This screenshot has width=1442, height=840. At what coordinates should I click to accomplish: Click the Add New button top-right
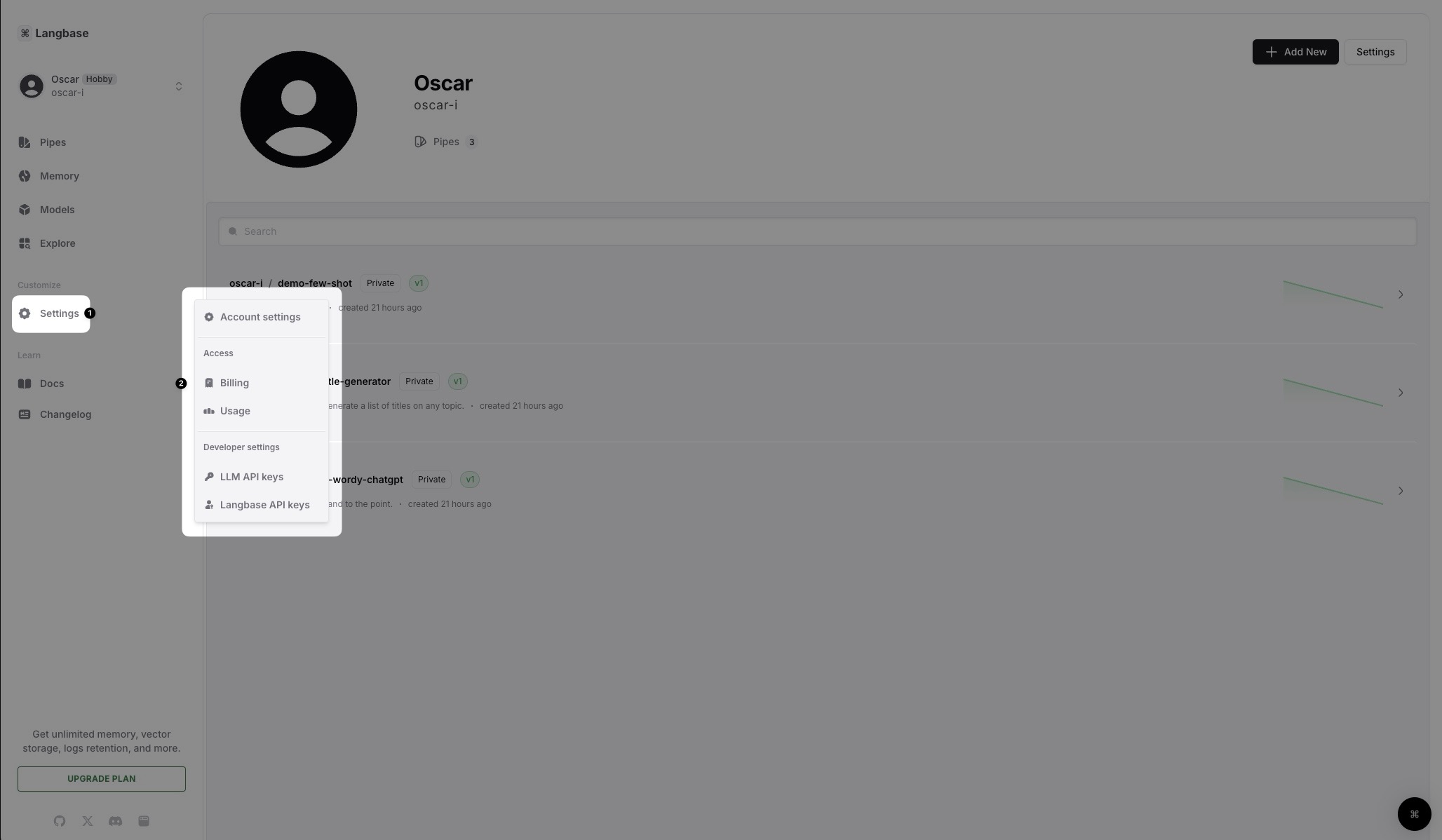pyautogui.click(x=1295, y=51)
